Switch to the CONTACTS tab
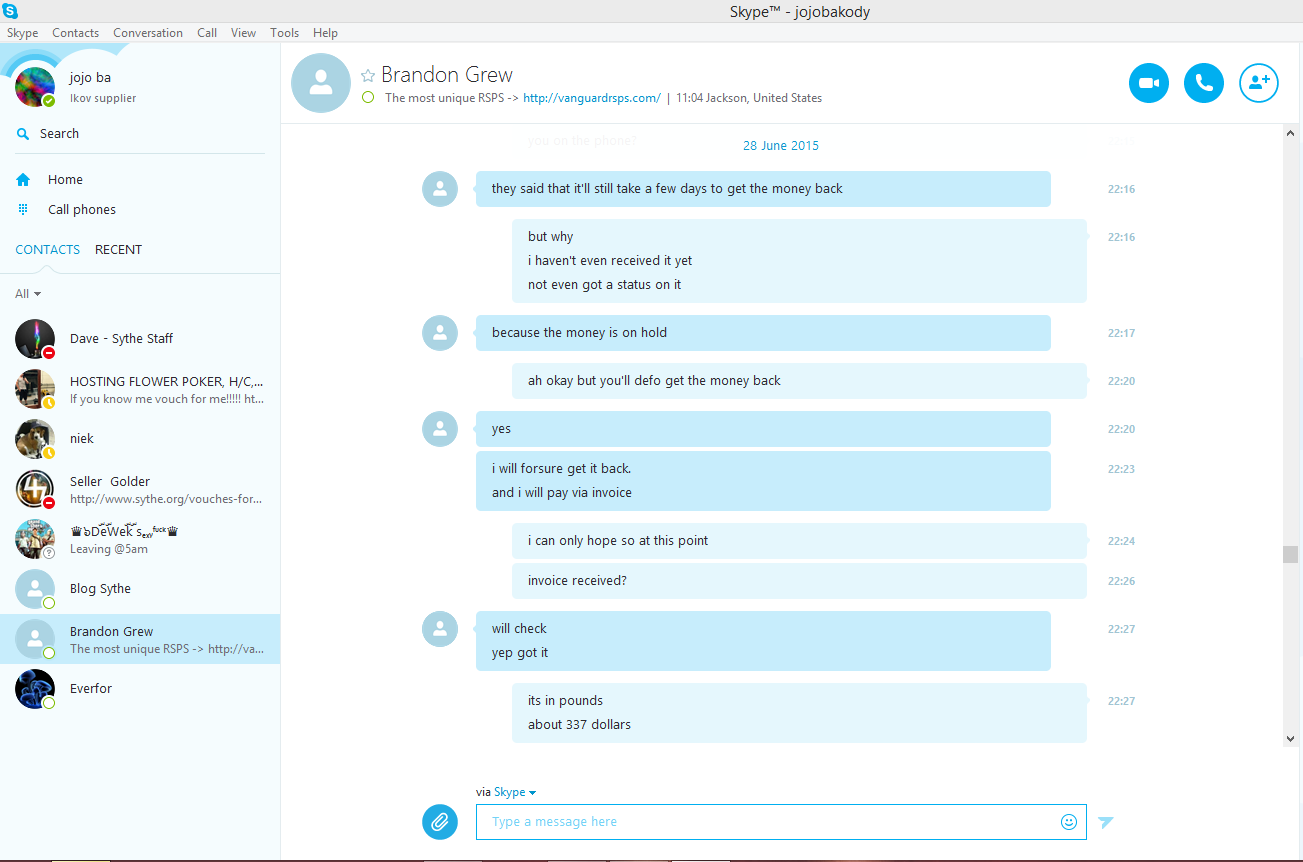1303x862 pixels. point(48,250)
